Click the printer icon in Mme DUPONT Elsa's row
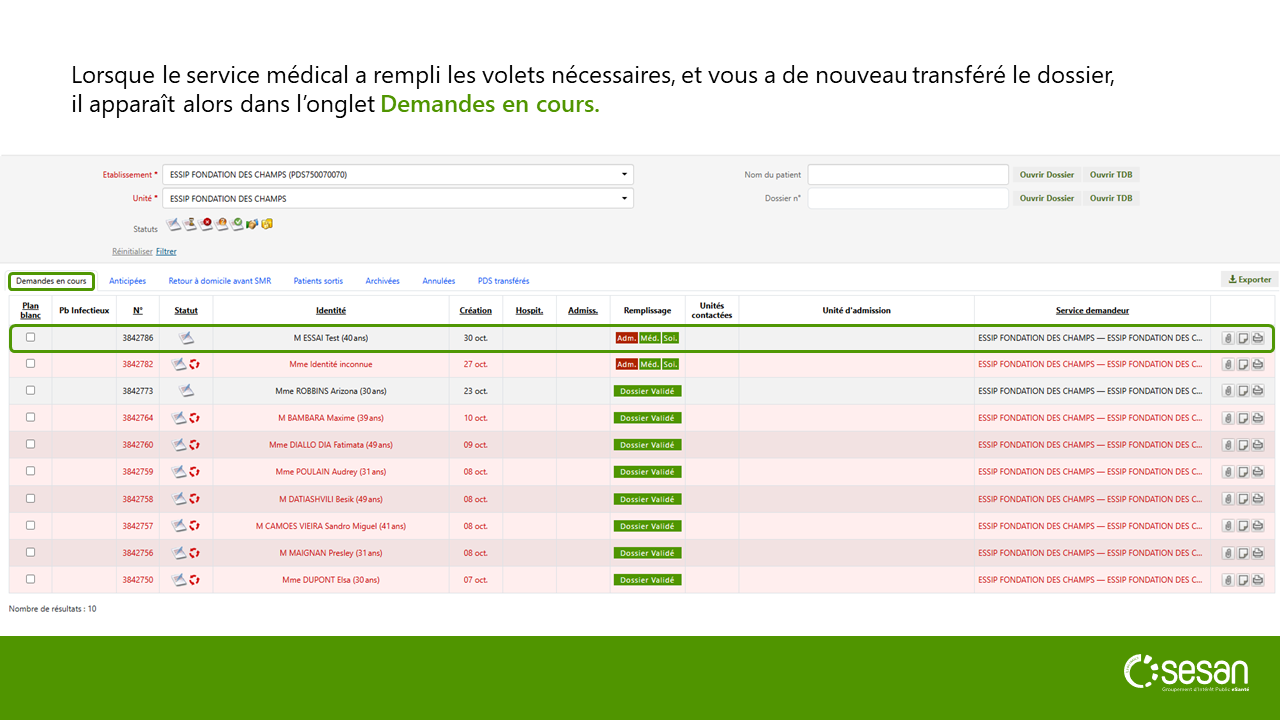The width and height of the screenshot is (1280, 720). (1257, 580)
